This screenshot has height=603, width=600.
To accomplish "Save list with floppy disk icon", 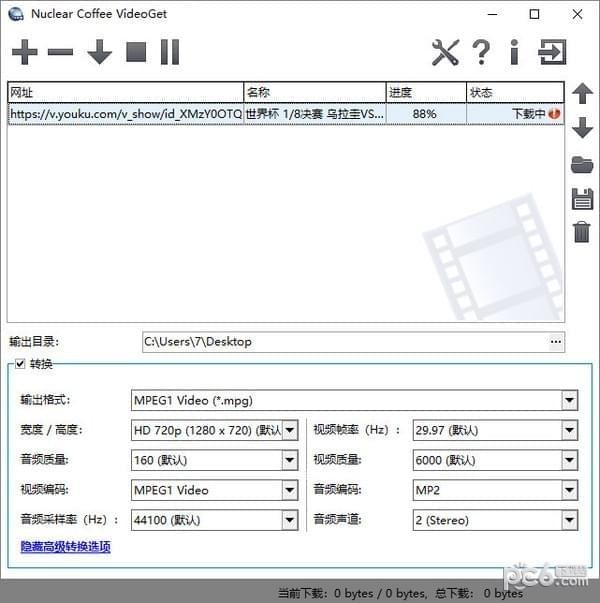I will [582, 199].
